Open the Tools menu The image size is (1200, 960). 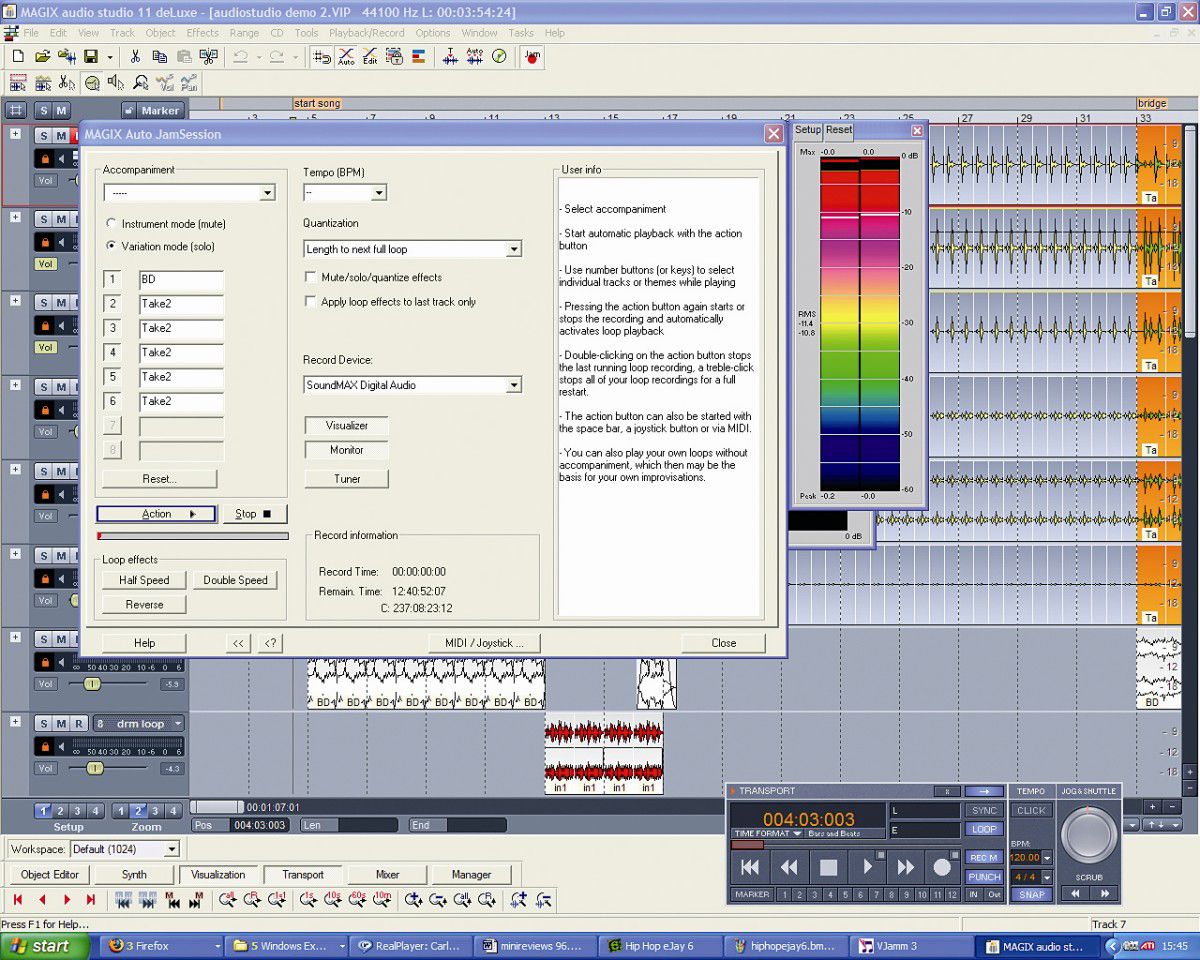(306, 33)
